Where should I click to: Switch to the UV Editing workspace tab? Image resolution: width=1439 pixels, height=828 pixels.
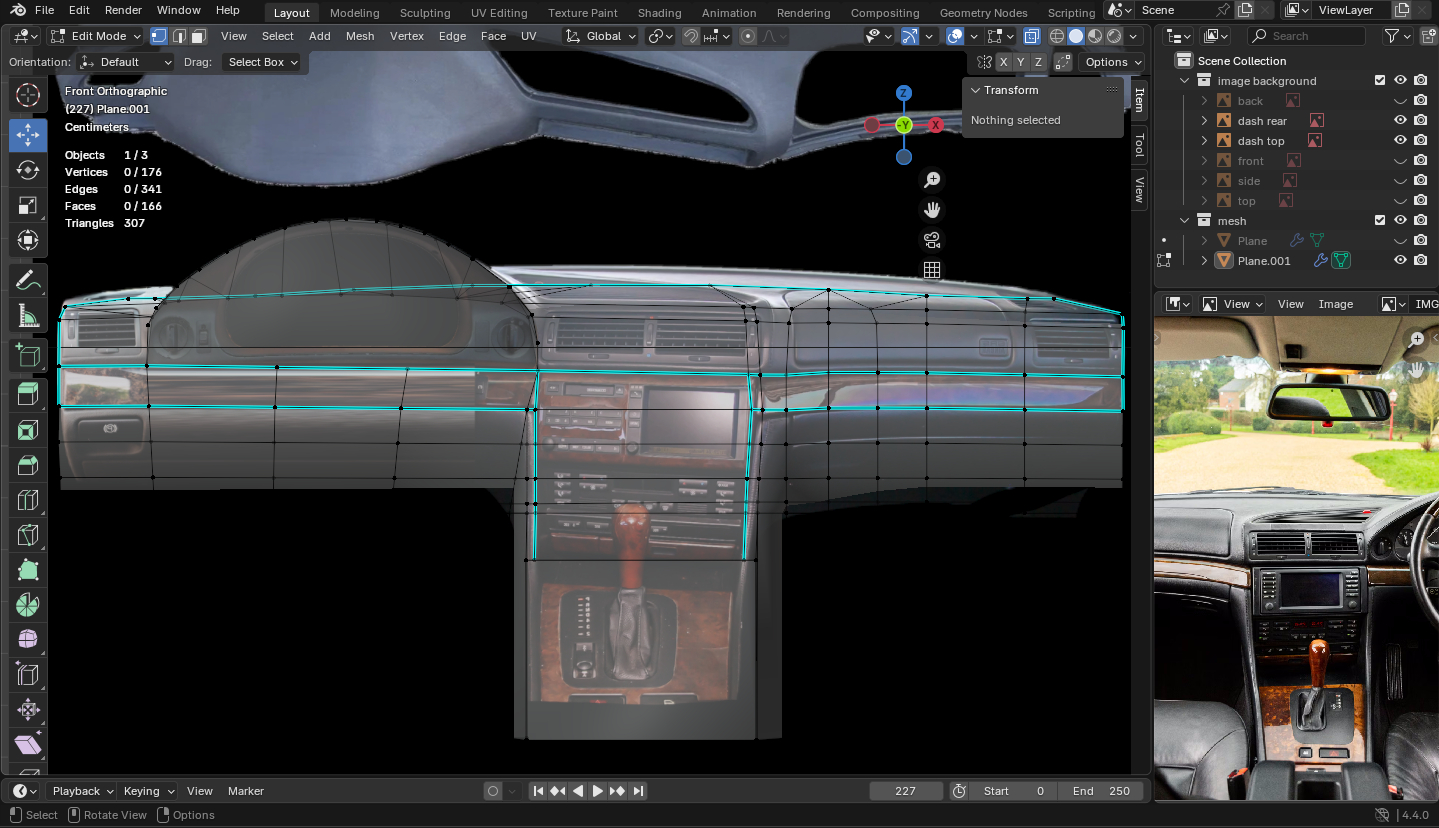pos(499,13)
